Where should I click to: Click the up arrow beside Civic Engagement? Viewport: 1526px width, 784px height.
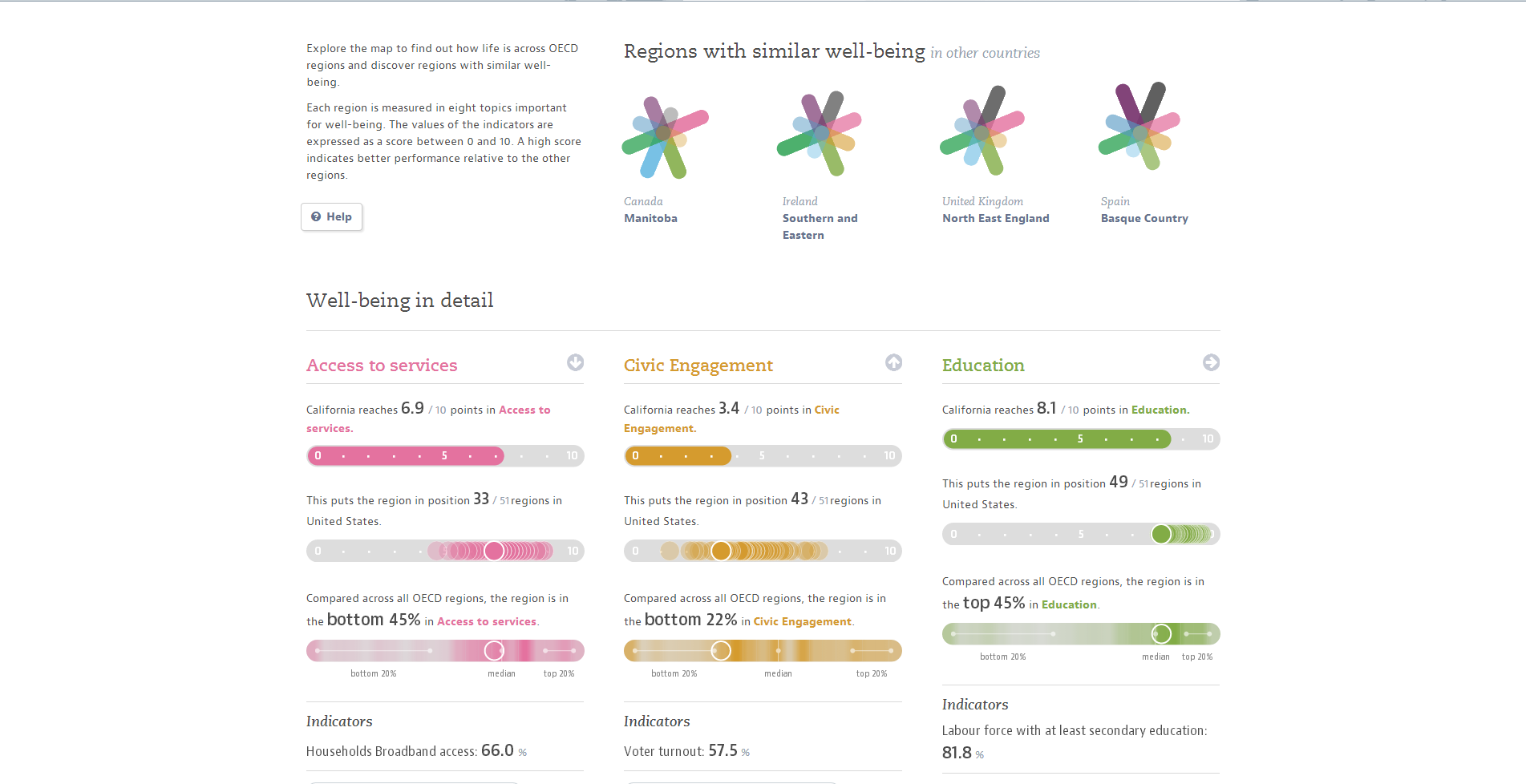coord(893,362)
